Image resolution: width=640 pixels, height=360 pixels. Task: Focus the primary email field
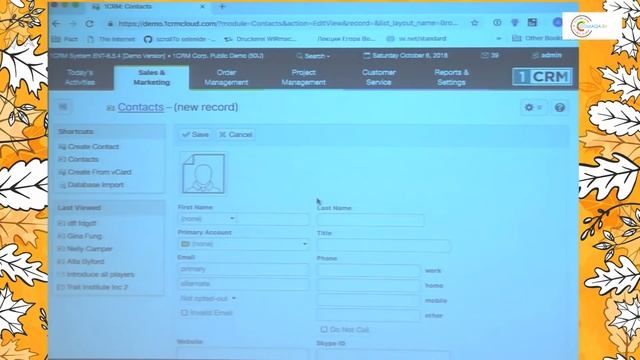point(243,269)
